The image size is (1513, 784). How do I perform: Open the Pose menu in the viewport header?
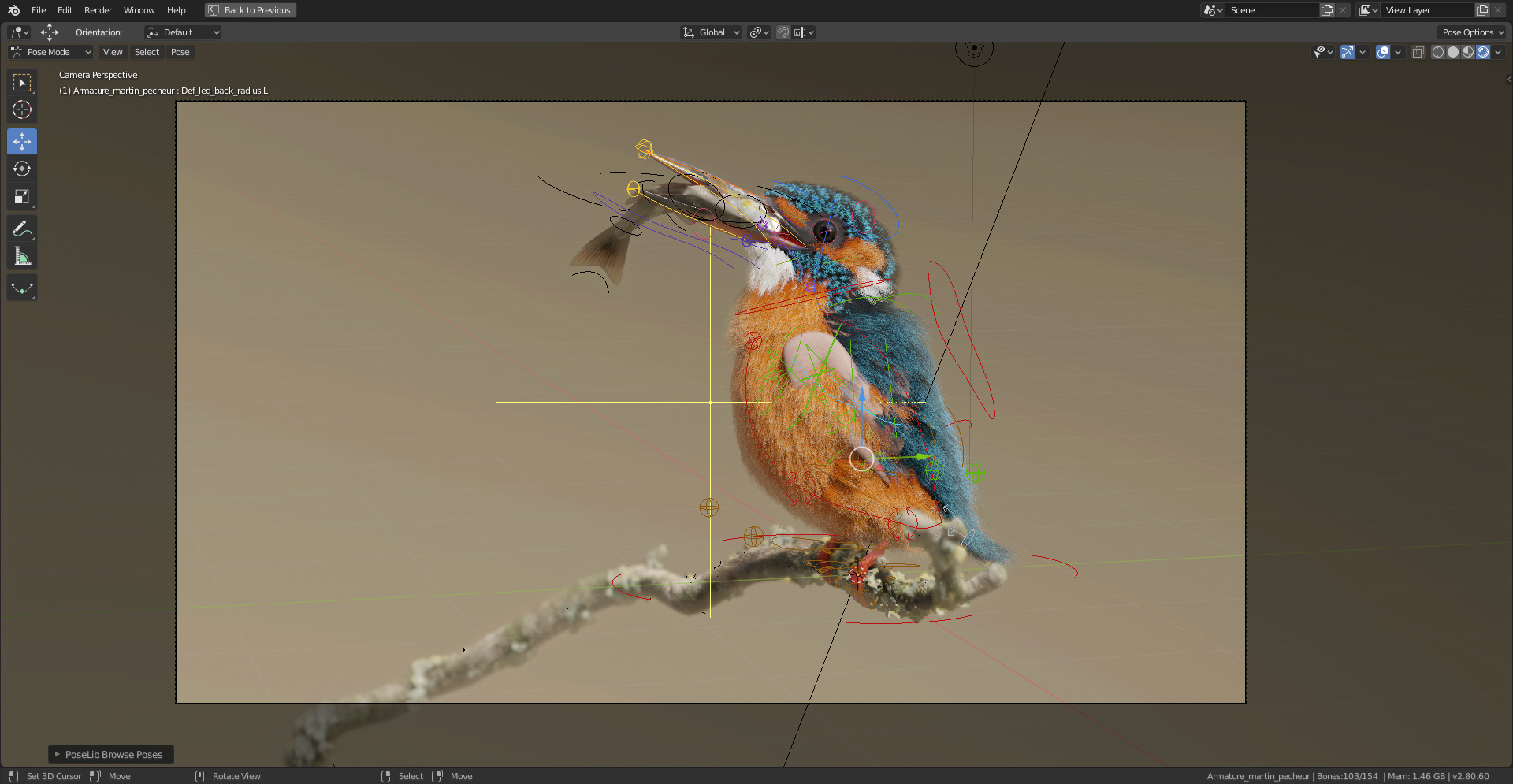[x=180, y=52]
